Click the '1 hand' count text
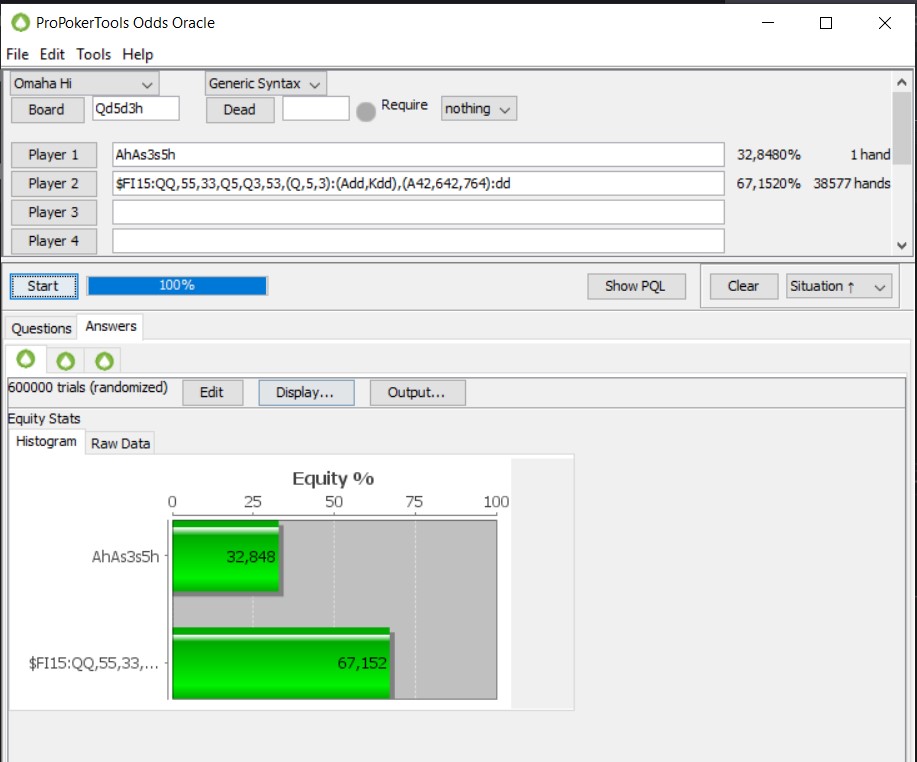Viewport: 917px width, 762px height. tap(870, 155)
